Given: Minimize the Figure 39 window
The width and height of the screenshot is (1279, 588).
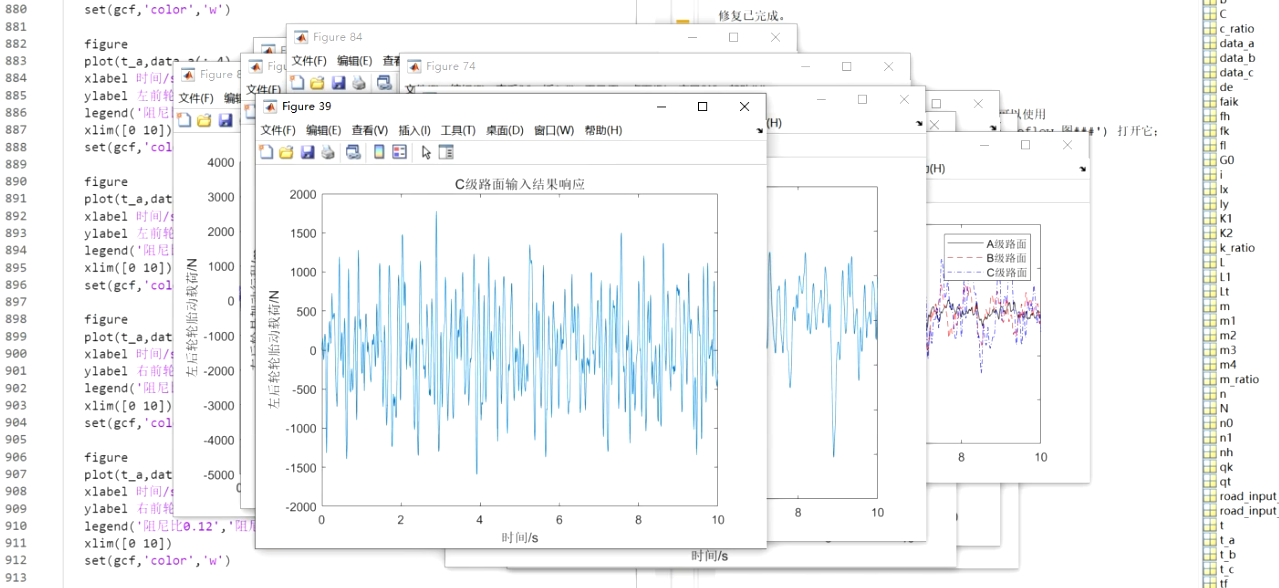Looking at the screenshot, I should pos(660,106).
